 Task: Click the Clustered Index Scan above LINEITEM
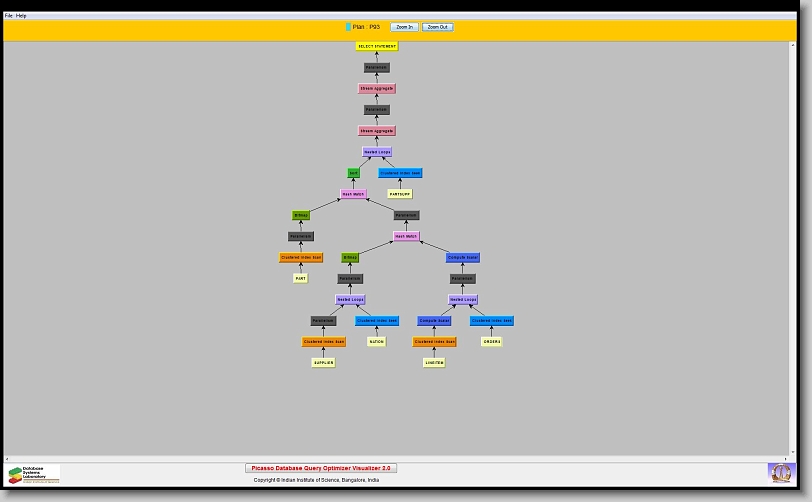click(x=434, y=342)
